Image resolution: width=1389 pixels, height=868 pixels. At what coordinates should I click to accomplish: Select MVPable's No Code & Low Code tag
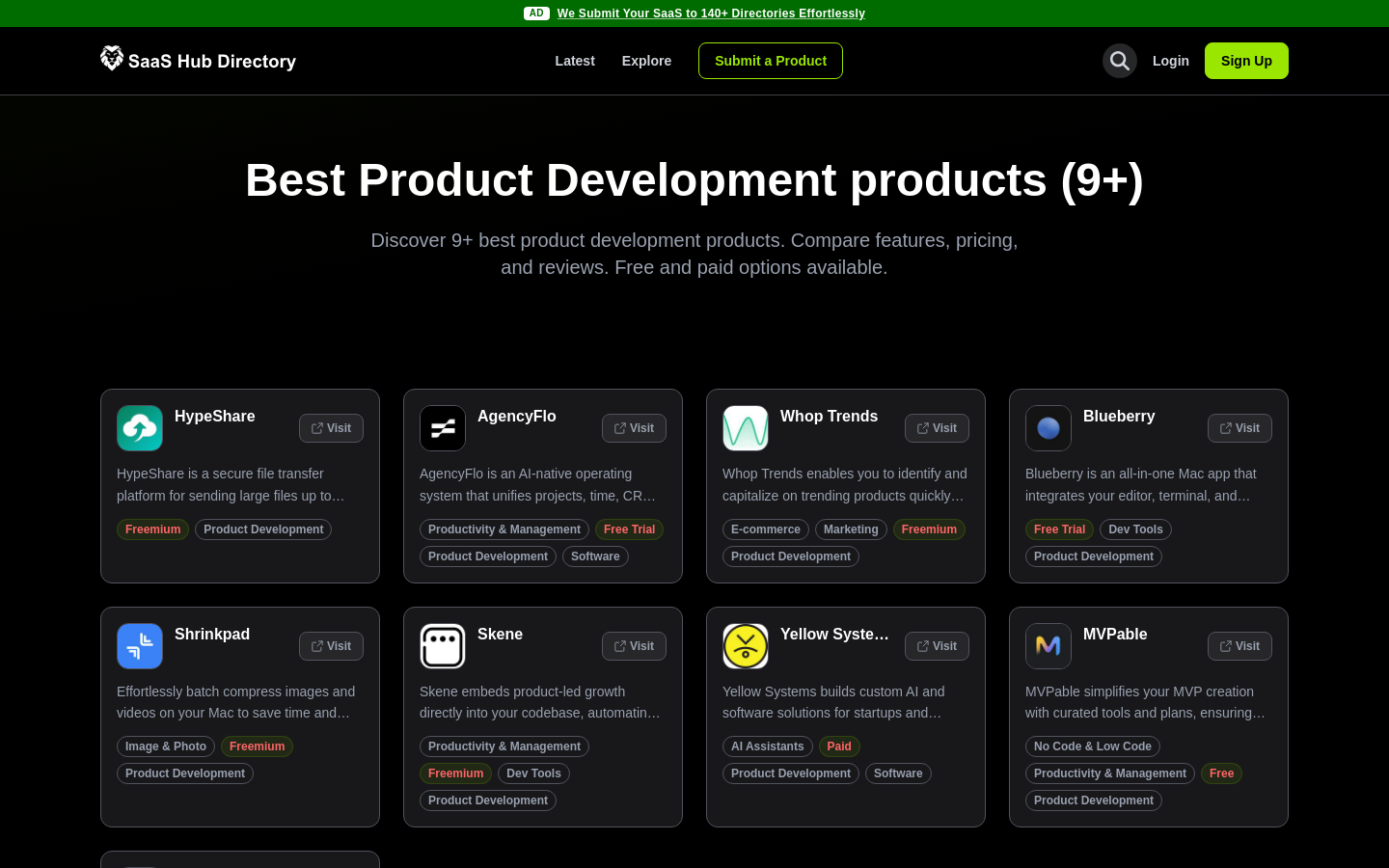point(1093,746)
